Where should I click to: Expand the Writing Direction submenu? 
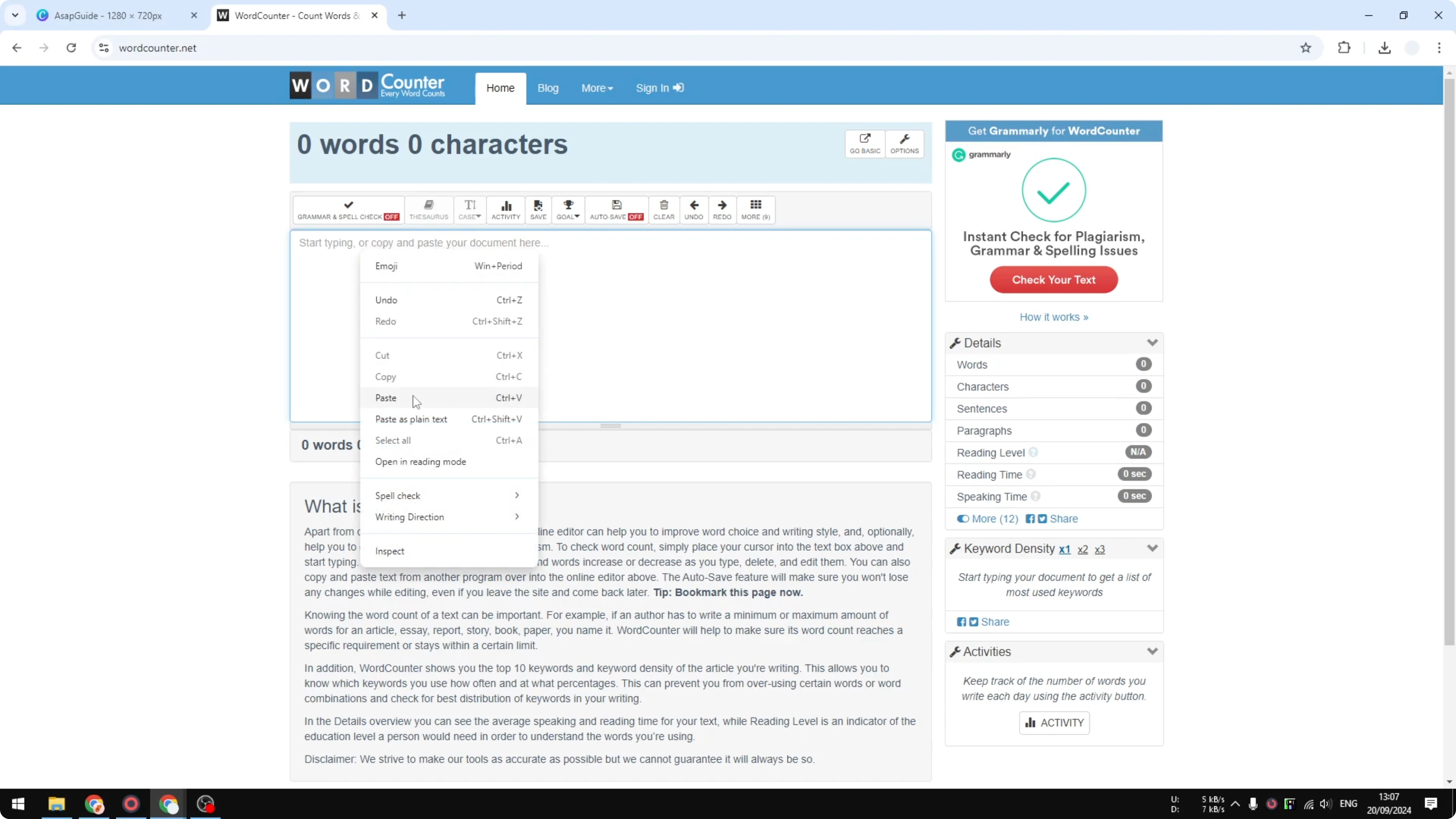click(x=449, y=517)
